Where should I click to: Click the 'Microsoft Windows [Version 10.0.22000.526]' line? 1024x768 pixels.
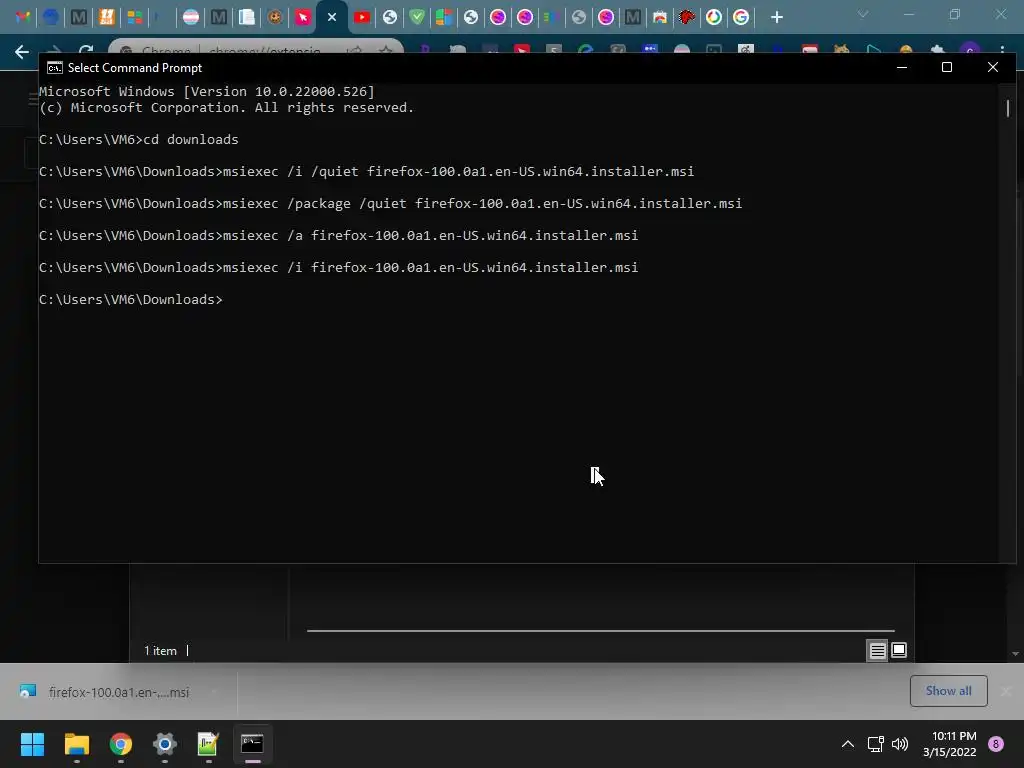pos(206,91)
